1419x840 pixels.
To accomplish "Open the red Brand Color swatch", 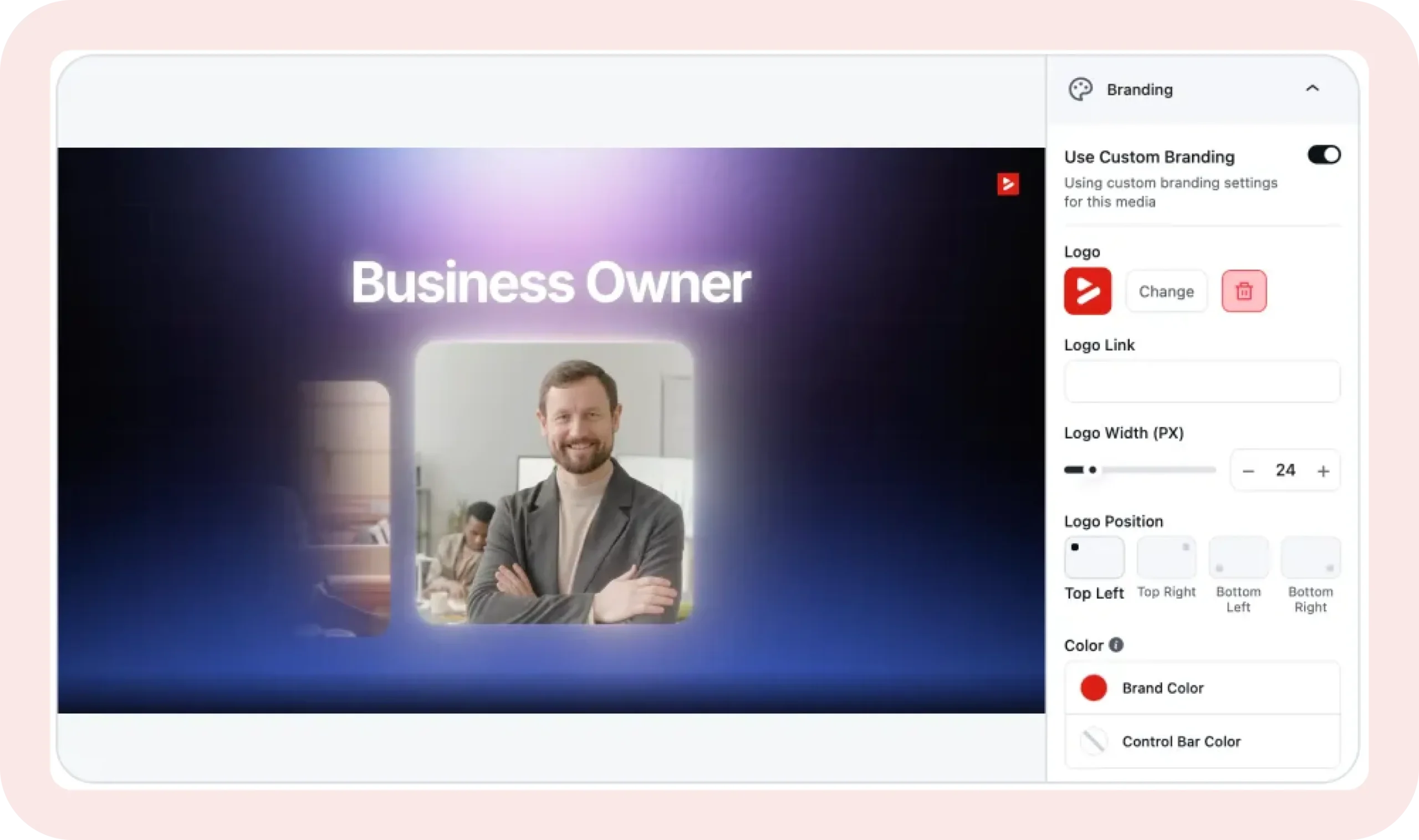I will pyautogui.click(x=1093, y=688).
